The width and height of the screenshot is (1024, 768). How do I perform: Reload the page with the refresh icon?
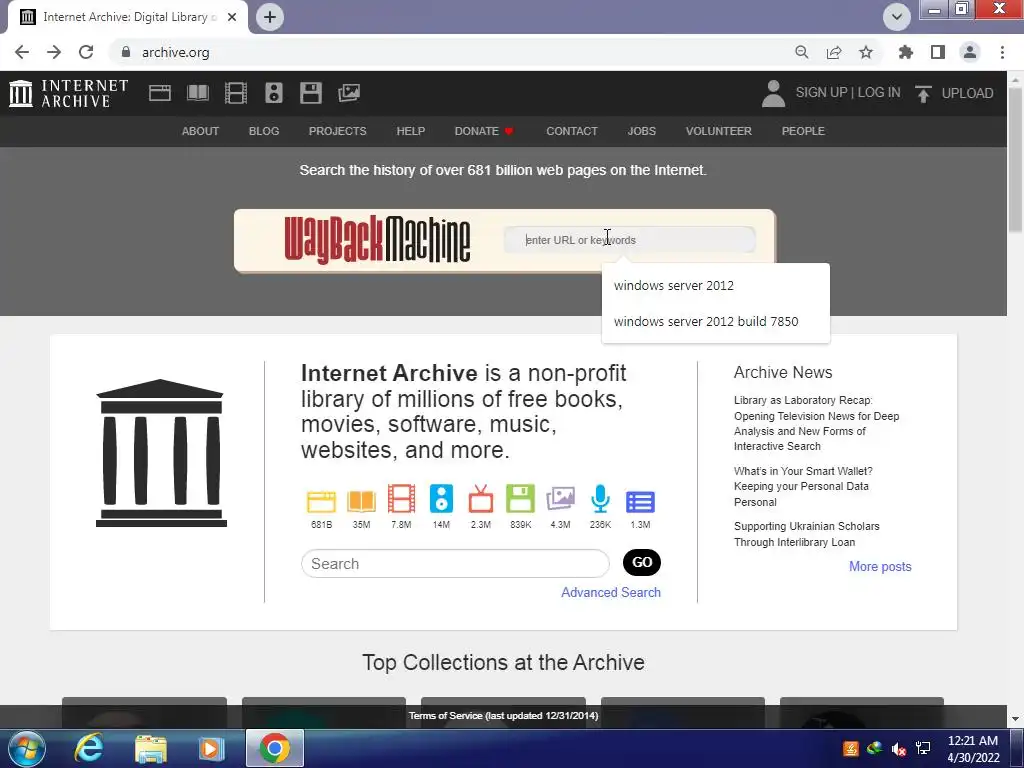pos(86,52)
